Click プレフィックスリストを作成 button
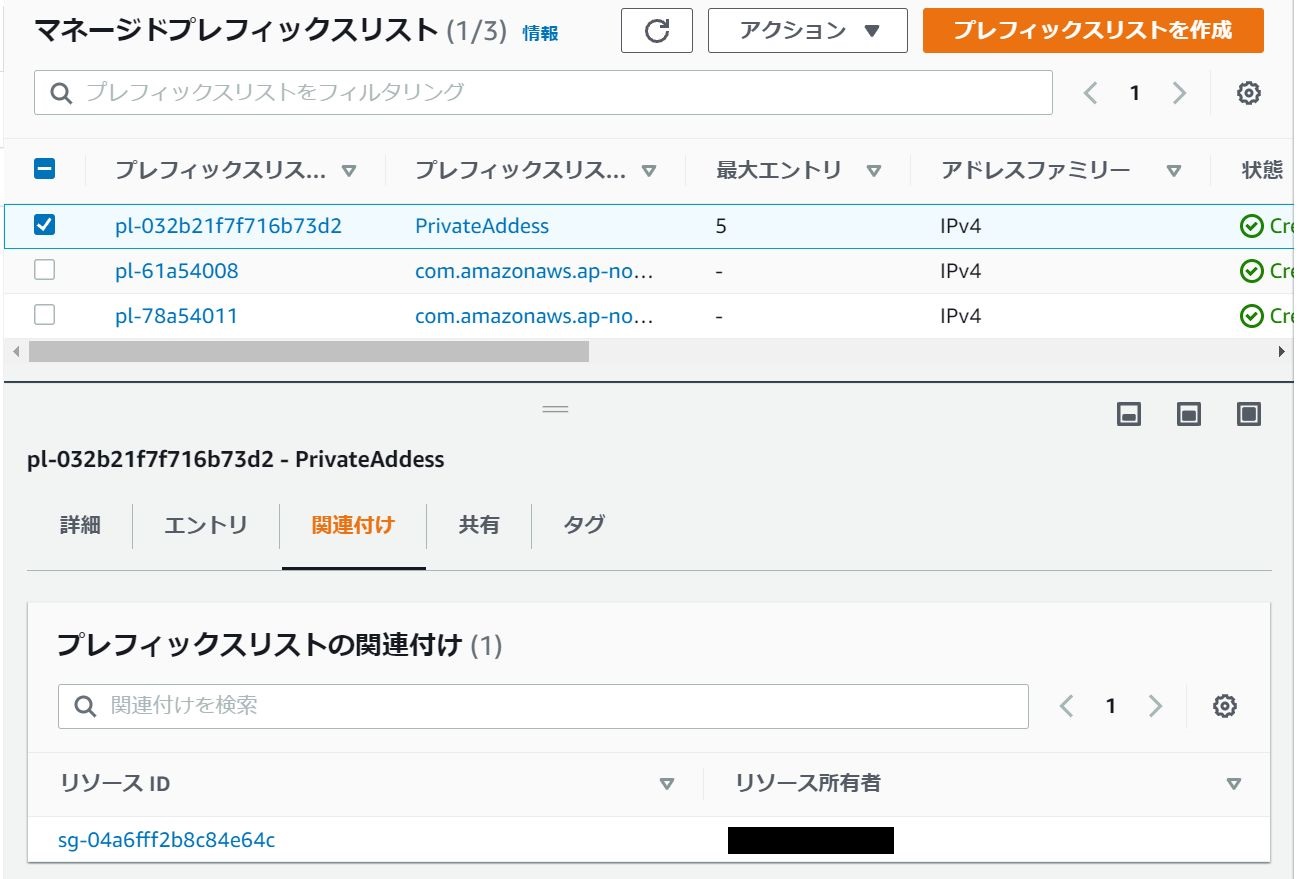 coord(1093,31)
